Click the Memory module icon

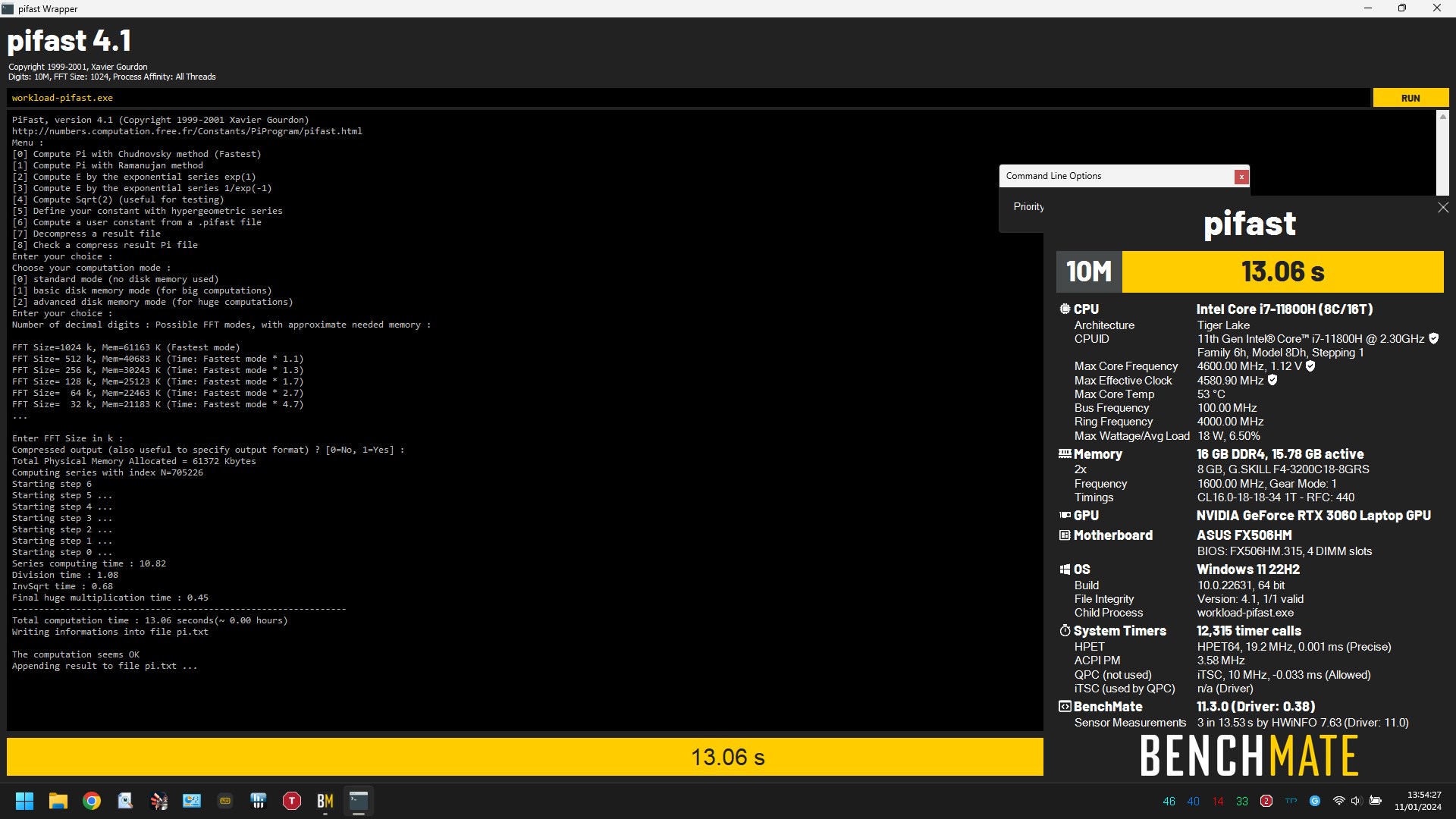click(x=1065, y=453)
